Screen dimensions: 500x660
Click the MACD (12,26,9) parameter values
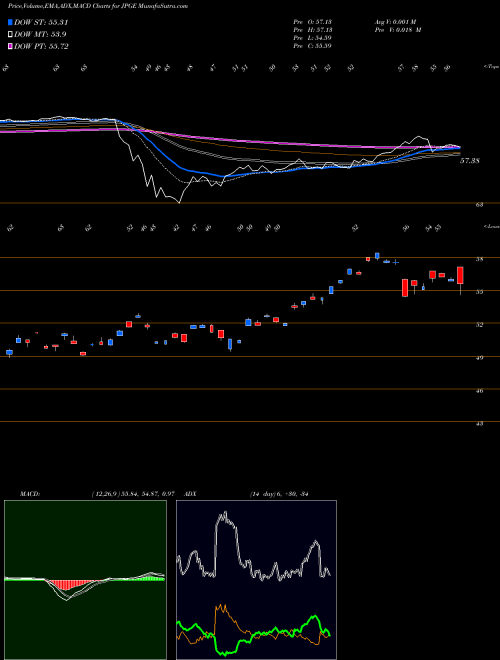pyautogui.click(x=133, y=494)
